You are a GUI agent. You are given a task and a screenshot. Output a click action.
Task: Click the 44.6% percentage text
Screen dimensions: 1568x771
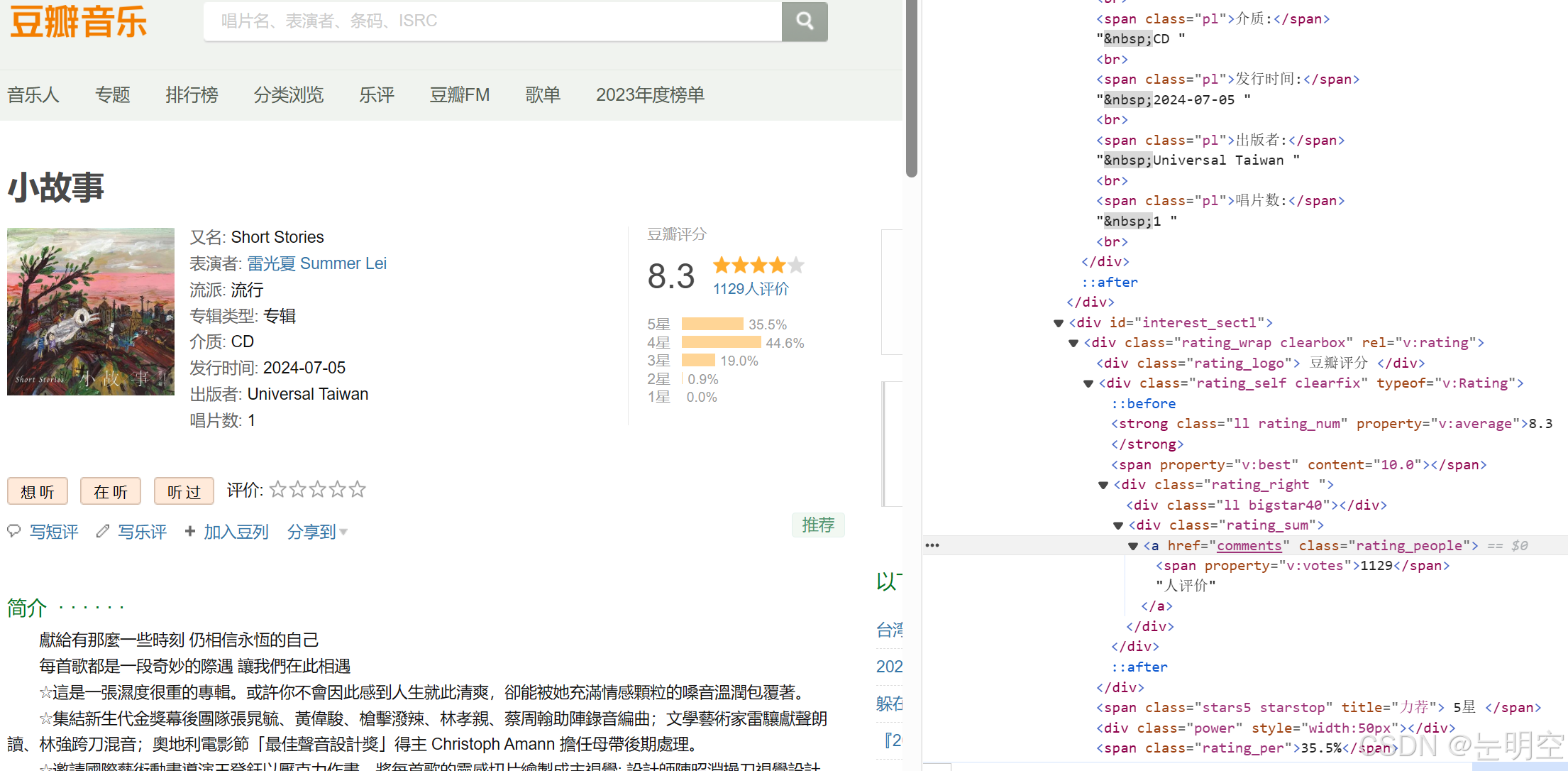(785, 343)
